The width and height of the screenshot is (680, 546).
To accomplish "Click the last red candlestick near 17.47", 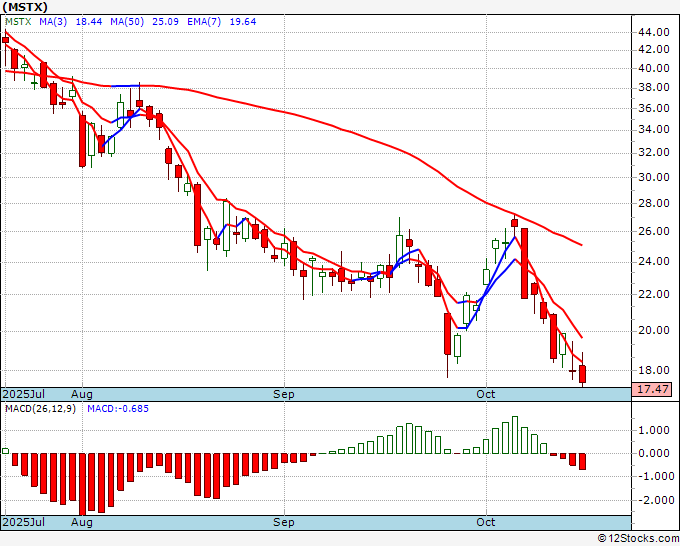I will pos(582,374).
